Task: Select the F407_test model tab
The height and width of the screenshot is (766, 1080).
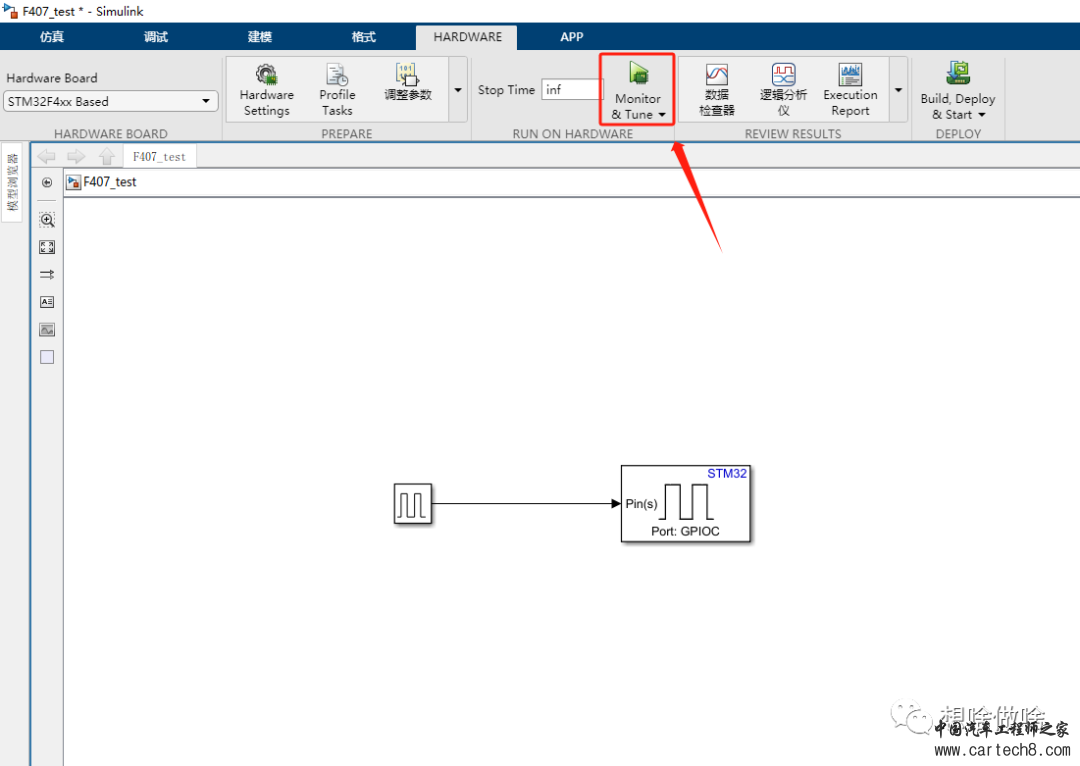Action: 159,157
